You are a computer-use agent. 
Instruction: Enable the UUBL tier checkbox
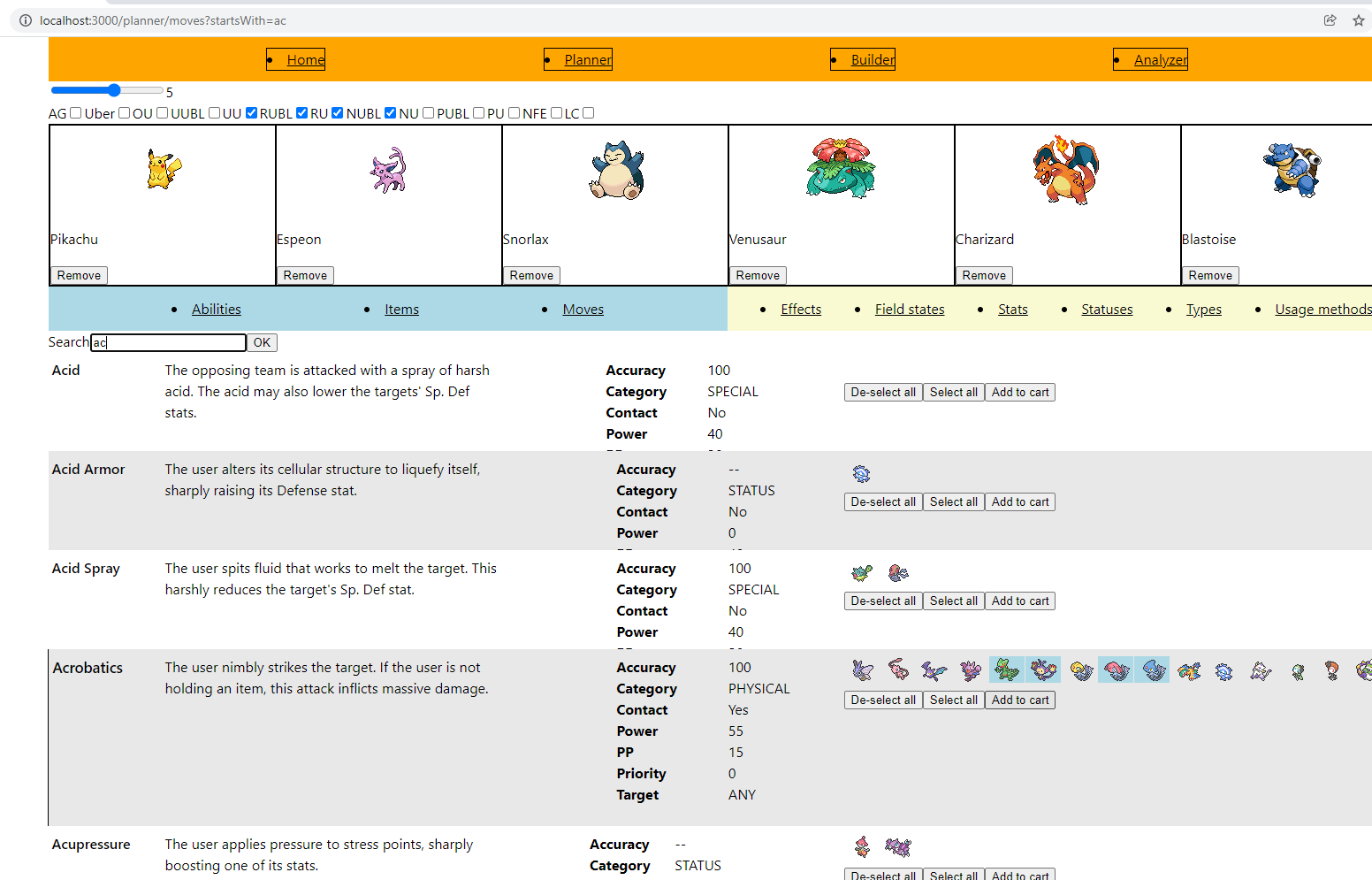click(215, 112)
